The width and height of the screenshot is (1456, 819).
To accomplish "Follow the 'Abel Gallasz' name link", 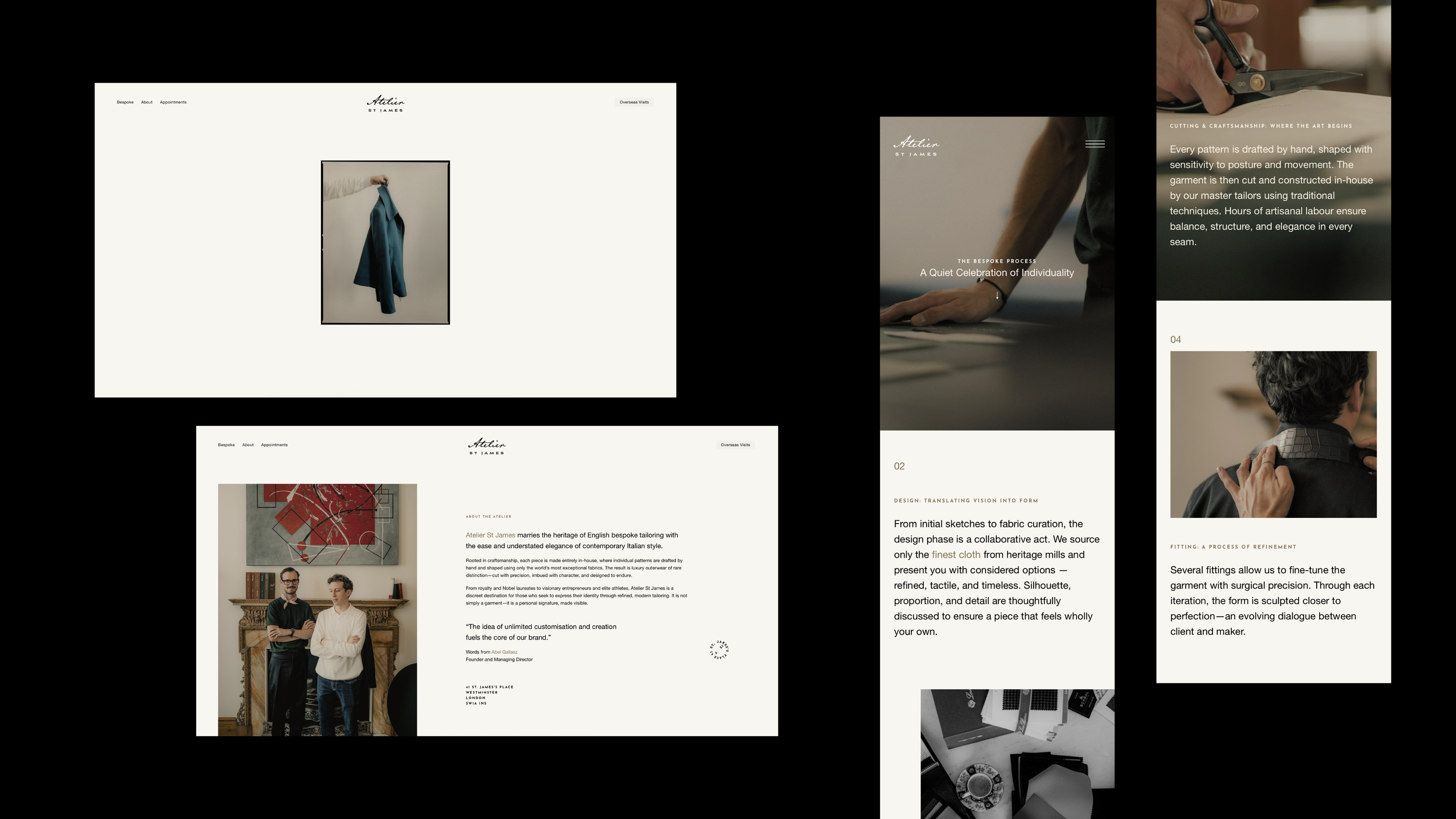I will tap(504, 652).
